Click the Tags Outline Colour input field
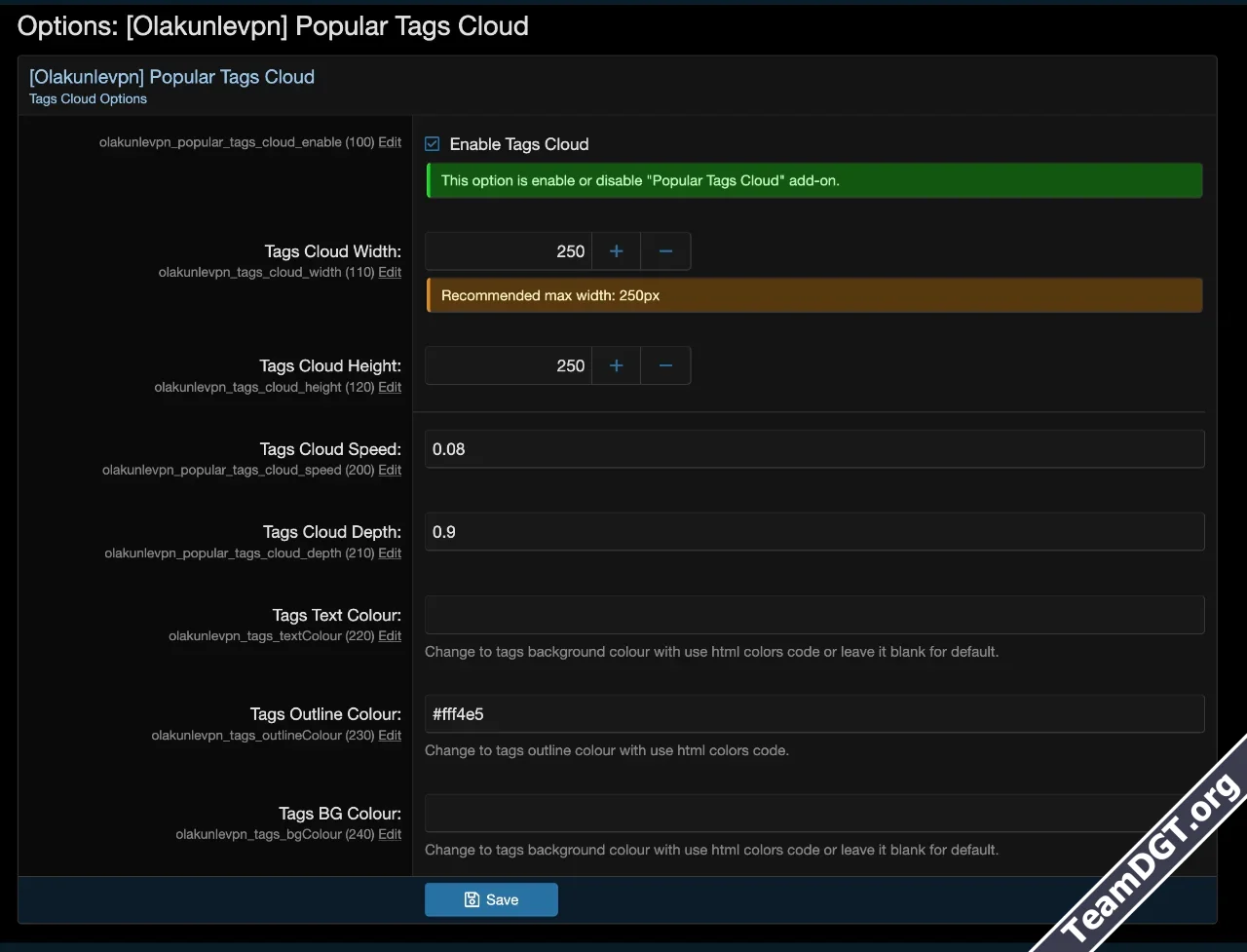The width and height of the screenshot is (1247, 952). coord(814,714)
